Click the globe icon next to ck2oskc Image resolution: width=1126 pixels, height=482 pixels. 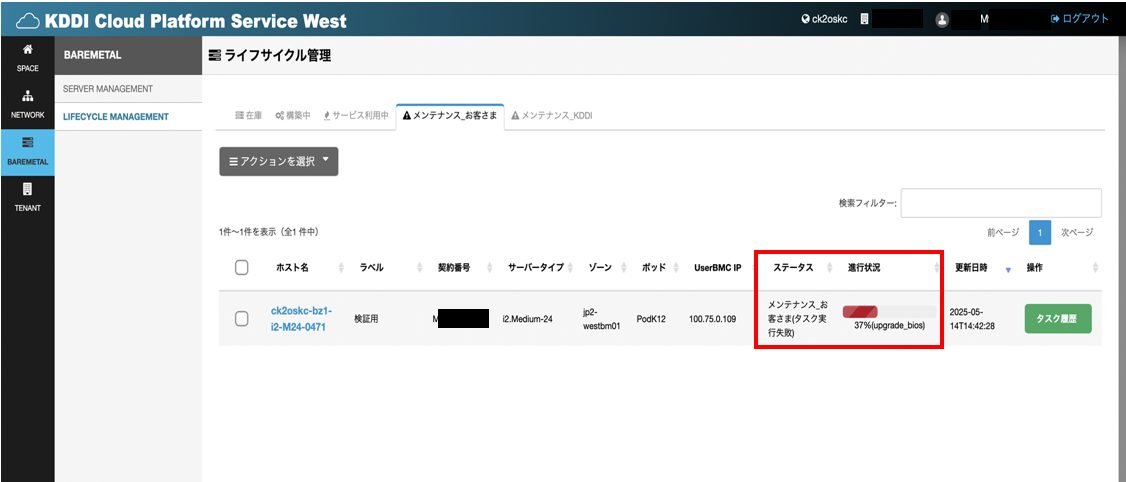(x=805, y=19)
